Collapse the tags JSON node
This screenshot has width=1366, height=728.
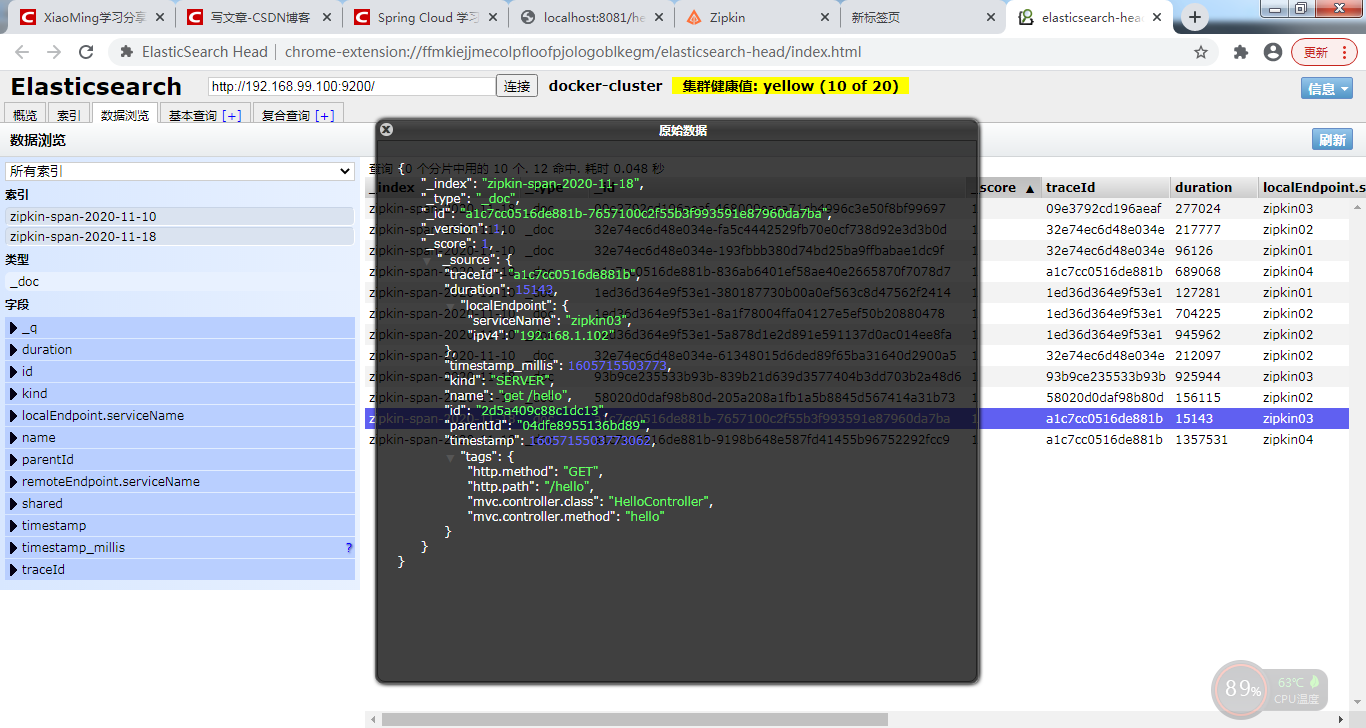pos(450,456)
